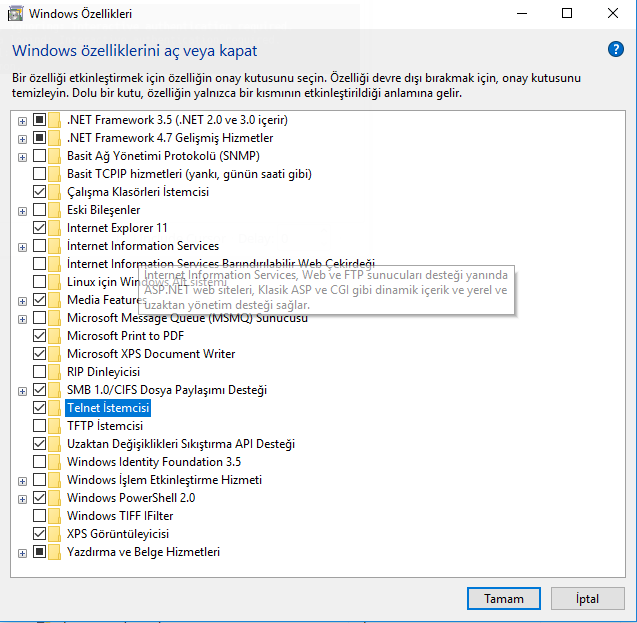Viewport: 637px width, 623px height.
Task: Enable the Internet Information Services checkbox
Action: pos(39,245)
